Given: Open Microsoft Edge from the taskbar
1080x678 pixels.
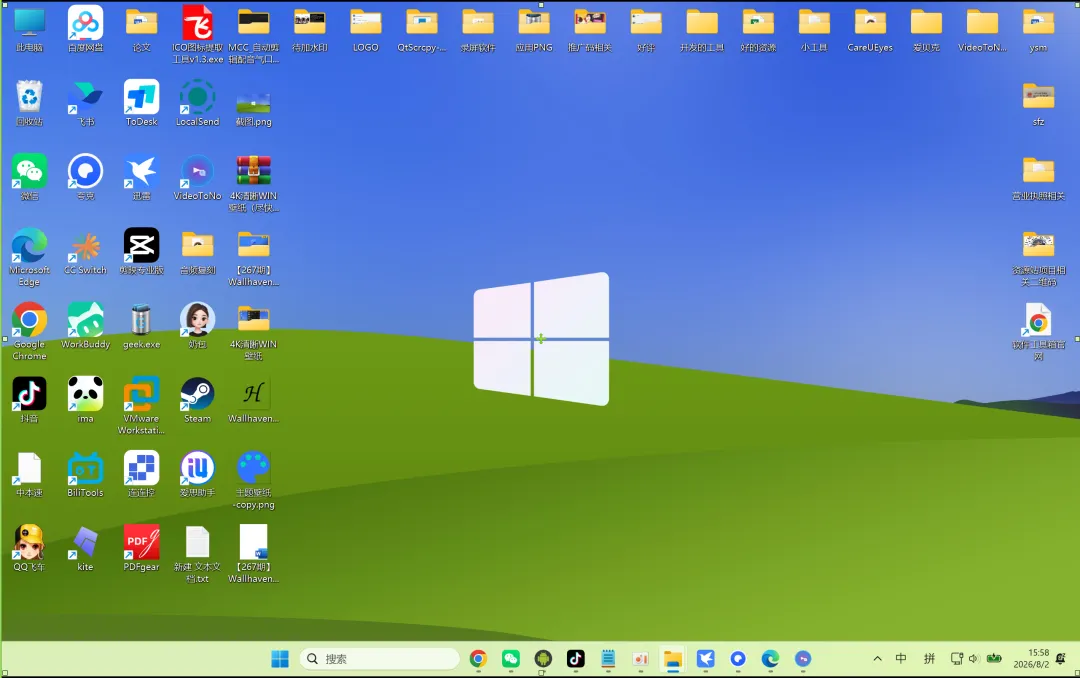Looking at the screenshot, I should coord(770,659).
